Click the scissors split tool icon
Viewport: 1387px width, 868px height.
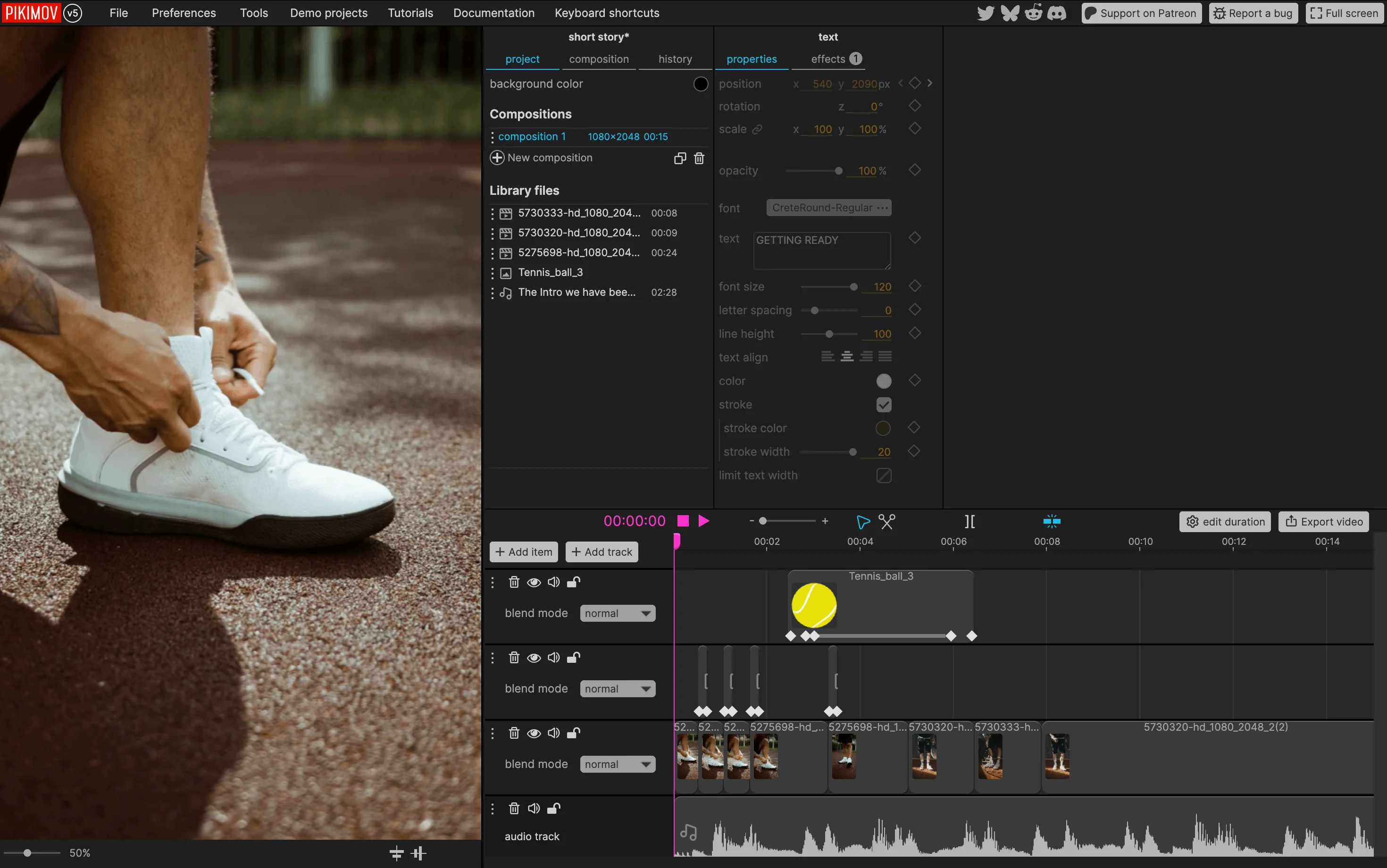(x=886, y=521)
